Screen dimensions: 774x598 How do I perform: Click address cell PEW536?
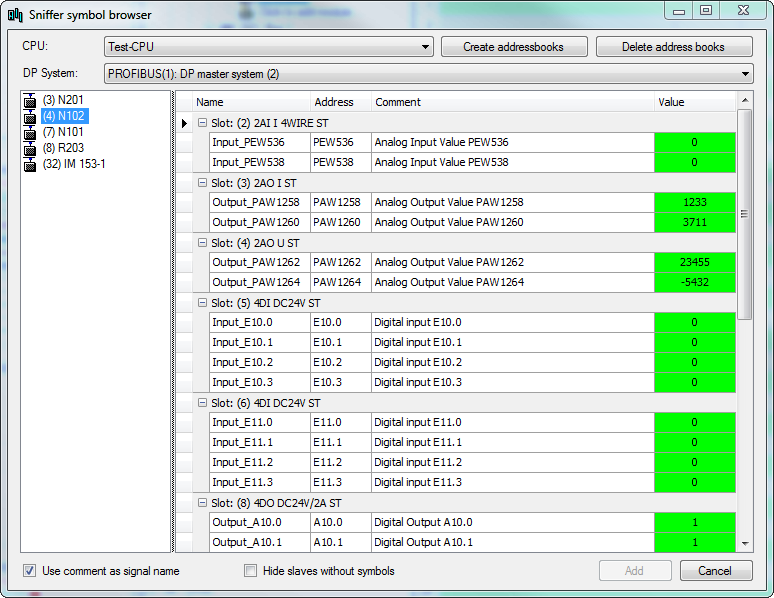tap(341, 142)
